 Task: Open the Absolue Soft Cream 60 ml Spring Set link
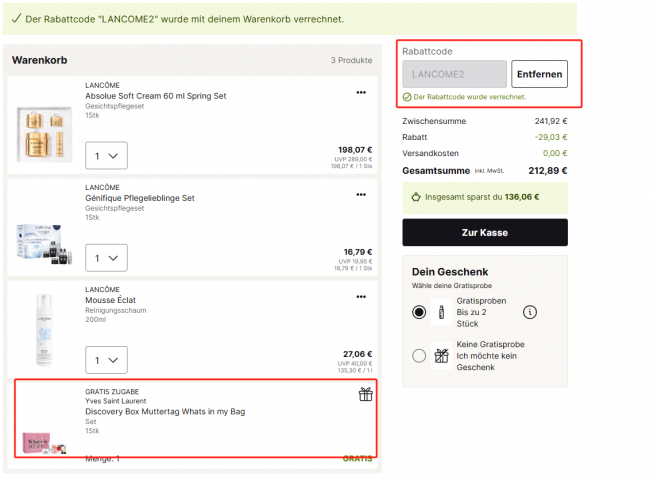click(156, 96)
